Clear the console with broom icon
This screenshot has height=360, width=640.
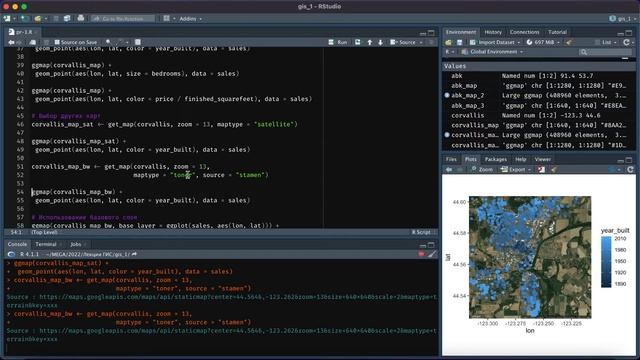tap(431, 254)
